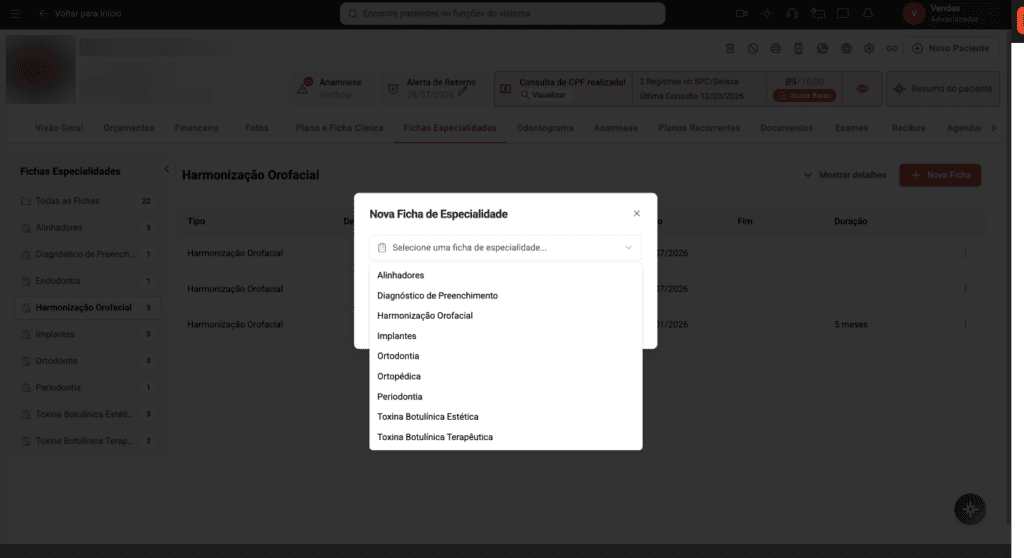Viewport: 1024px width, 558px height.
Task: Select Alinhadores in the sidebar list
Action: point(88,228)
